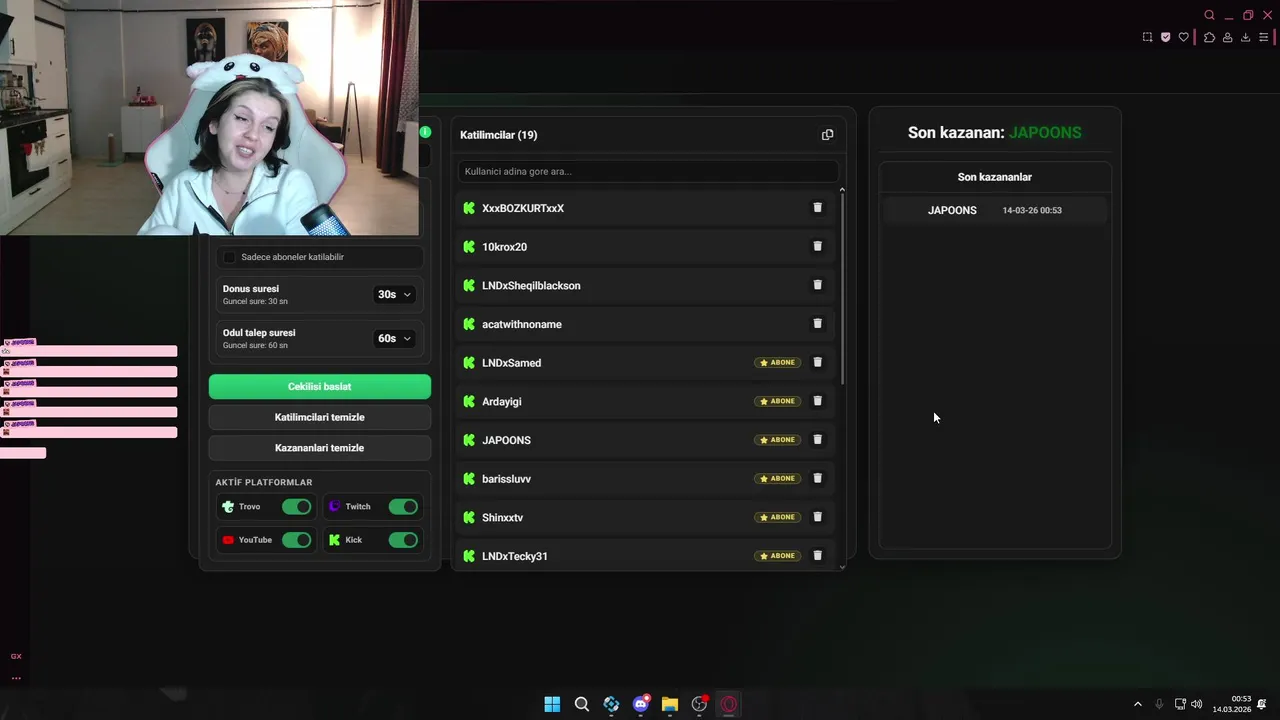Screen dimensions: 1280x720
Task: Open the clock and date in taskbar
Action: [1232, 704]
